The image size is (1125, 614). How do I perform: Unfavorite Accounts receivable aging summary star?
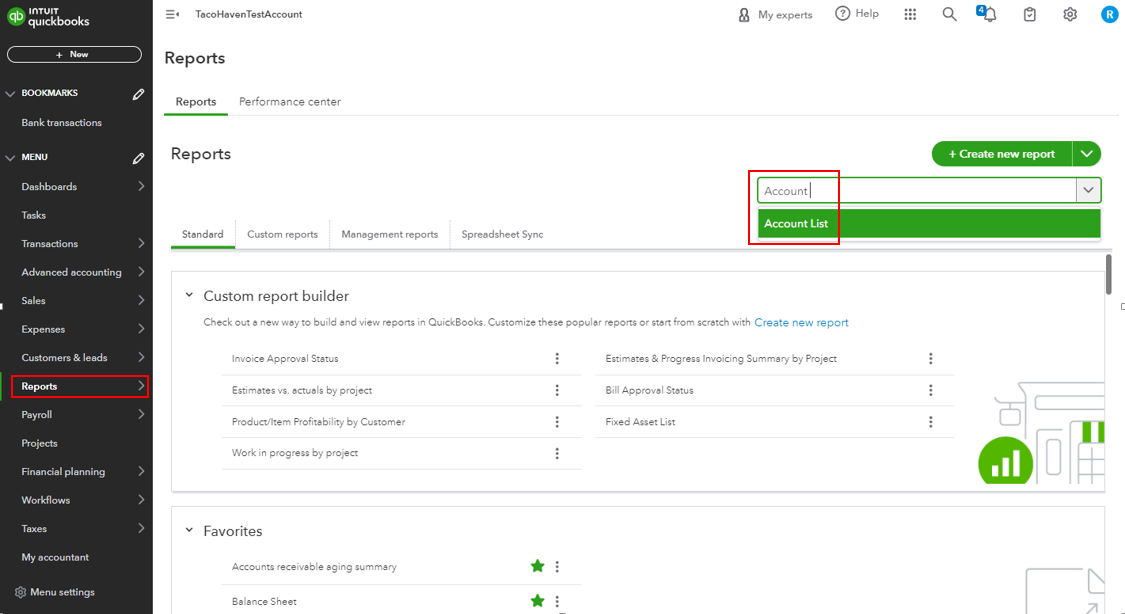coord(537,566)
